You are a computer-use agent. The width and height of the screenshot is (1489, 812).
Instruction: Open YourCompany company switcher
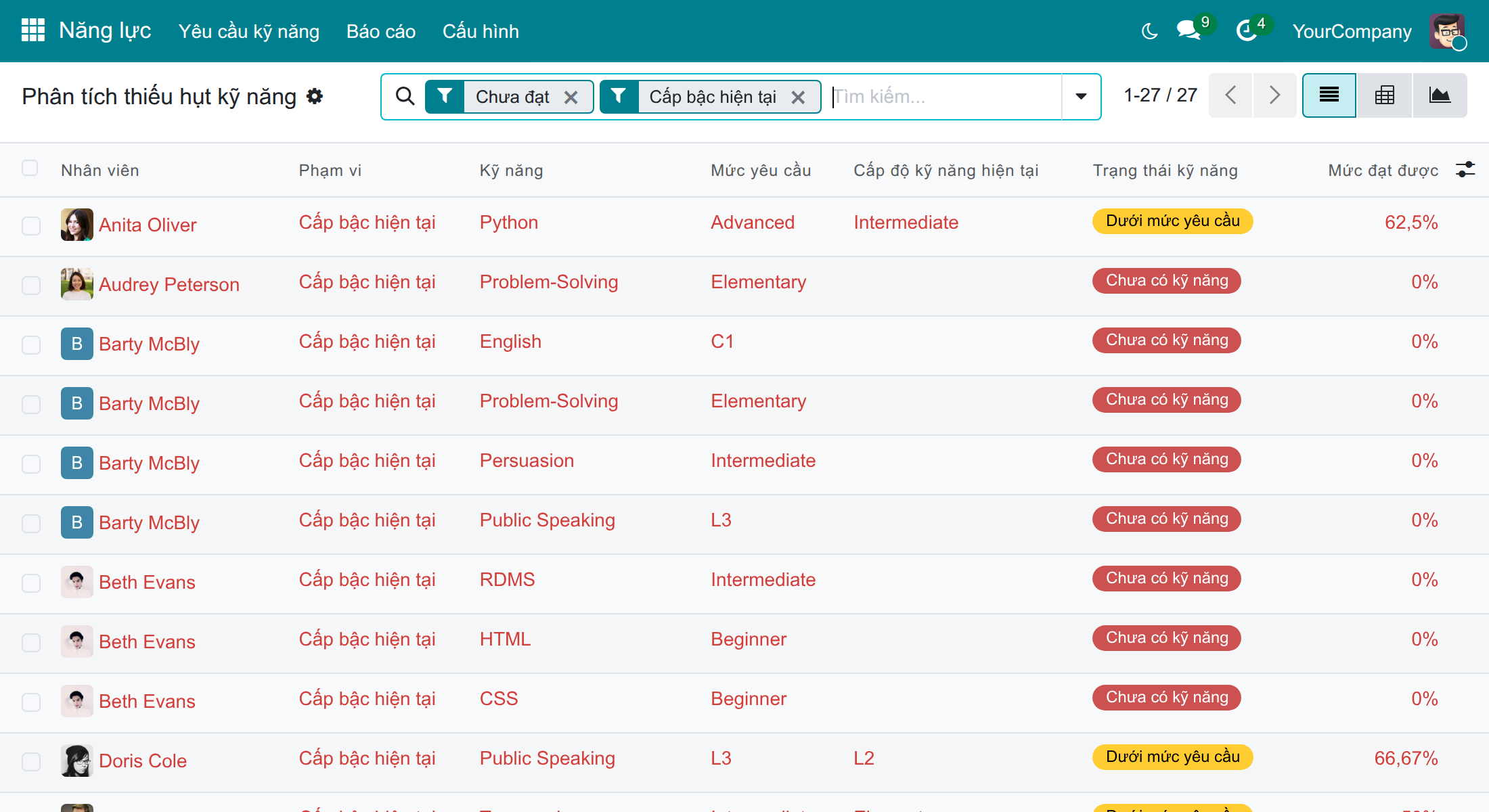coord(1352,31)
